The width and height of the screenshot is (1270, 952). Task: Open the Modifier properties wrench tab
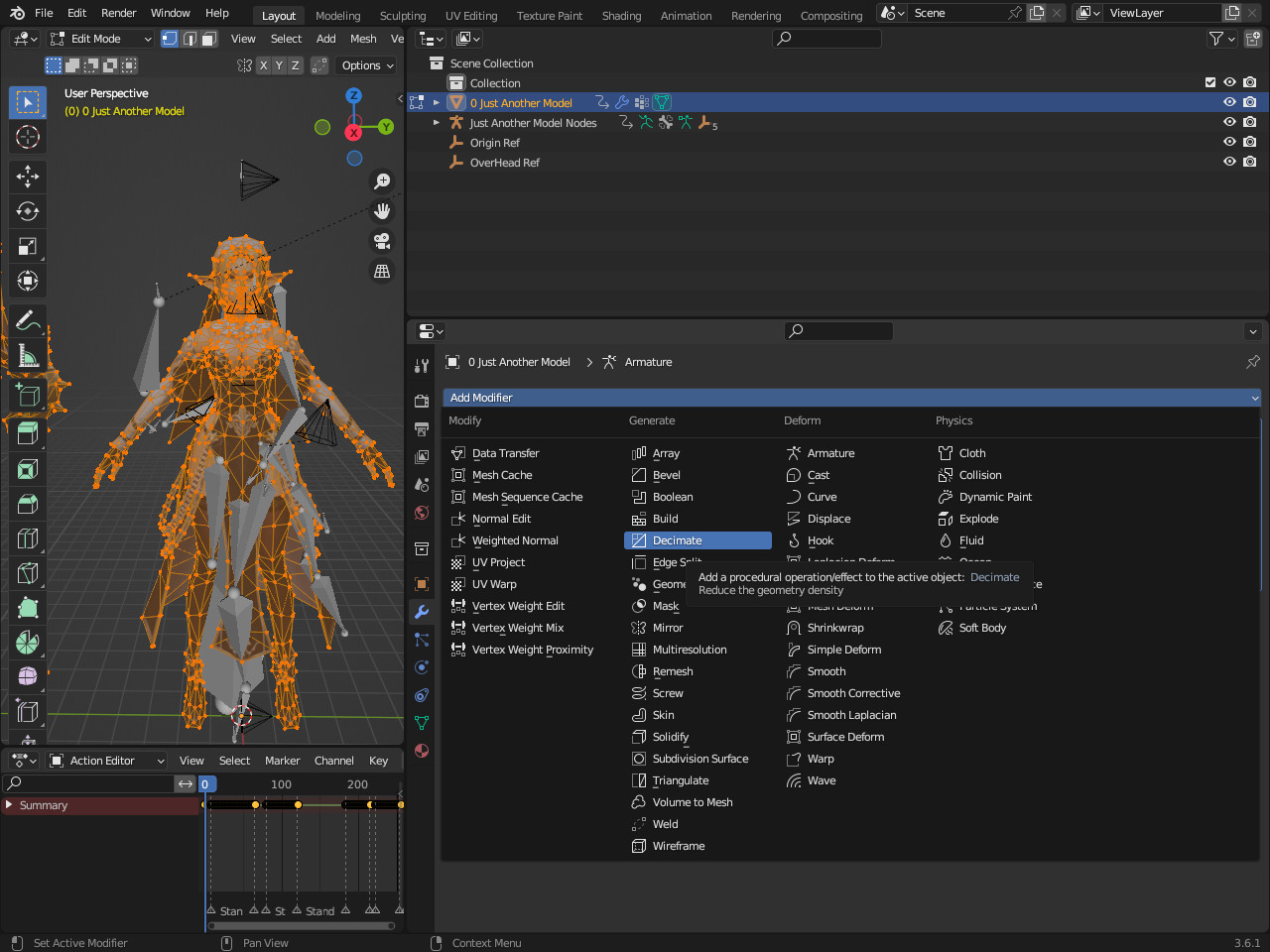pos(422,612)
